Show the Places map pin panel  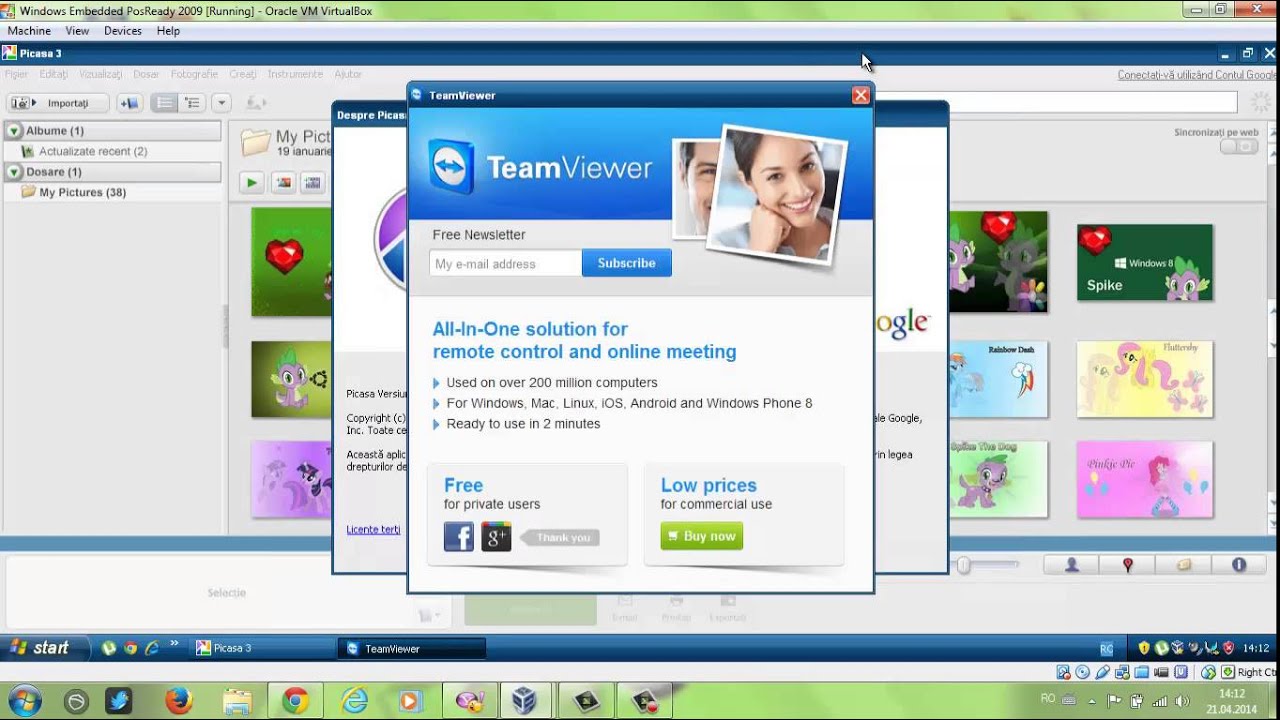(1128, 565)
